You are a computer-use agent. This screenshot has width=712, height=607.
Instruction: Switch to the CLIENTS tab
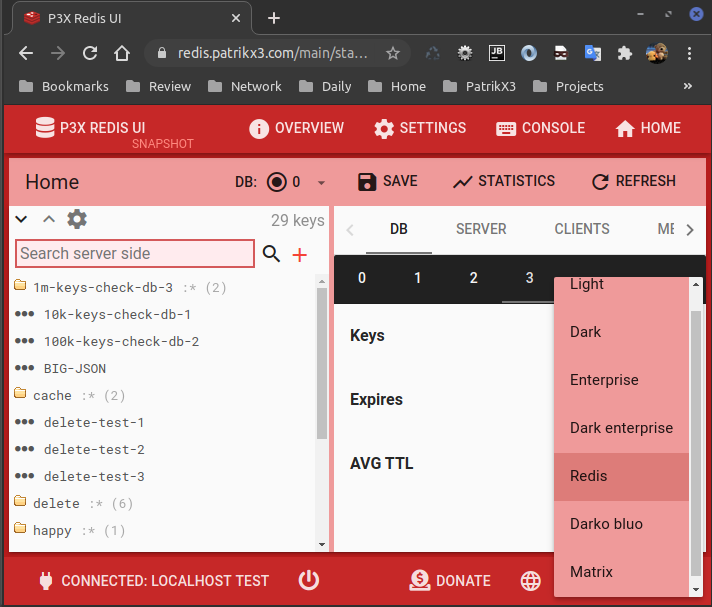click(582, 229)
